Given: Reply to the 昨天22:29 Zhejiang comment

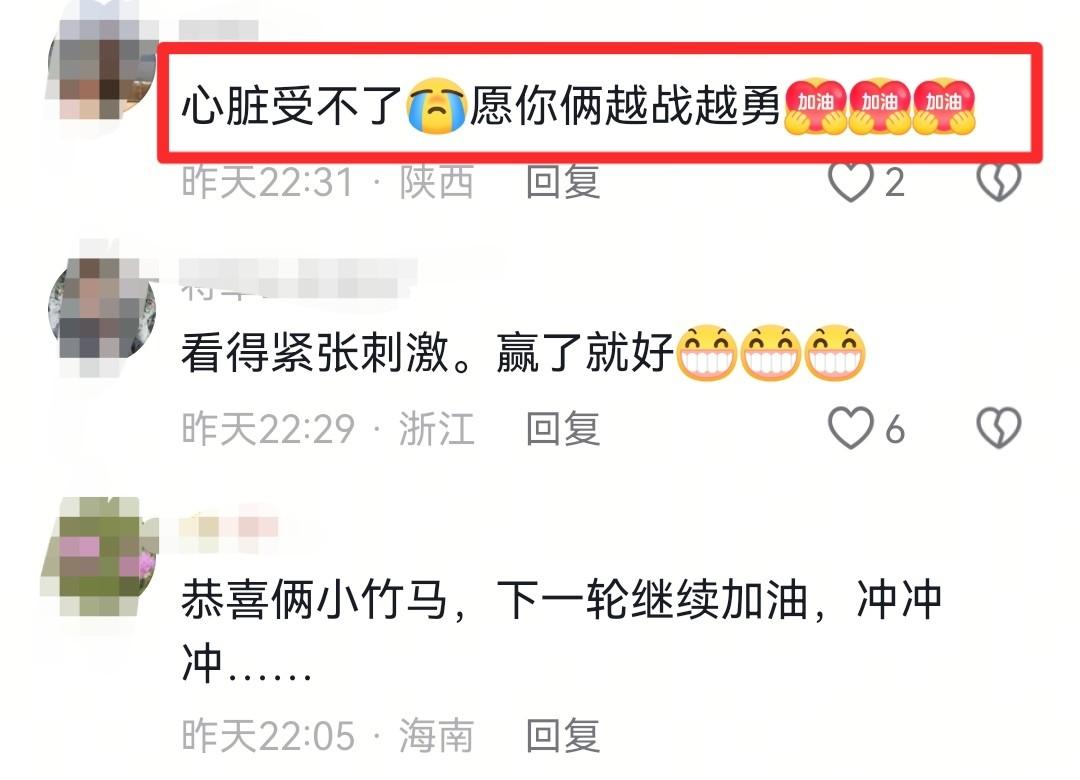Looking at the screenshot, I should (563, 428).
